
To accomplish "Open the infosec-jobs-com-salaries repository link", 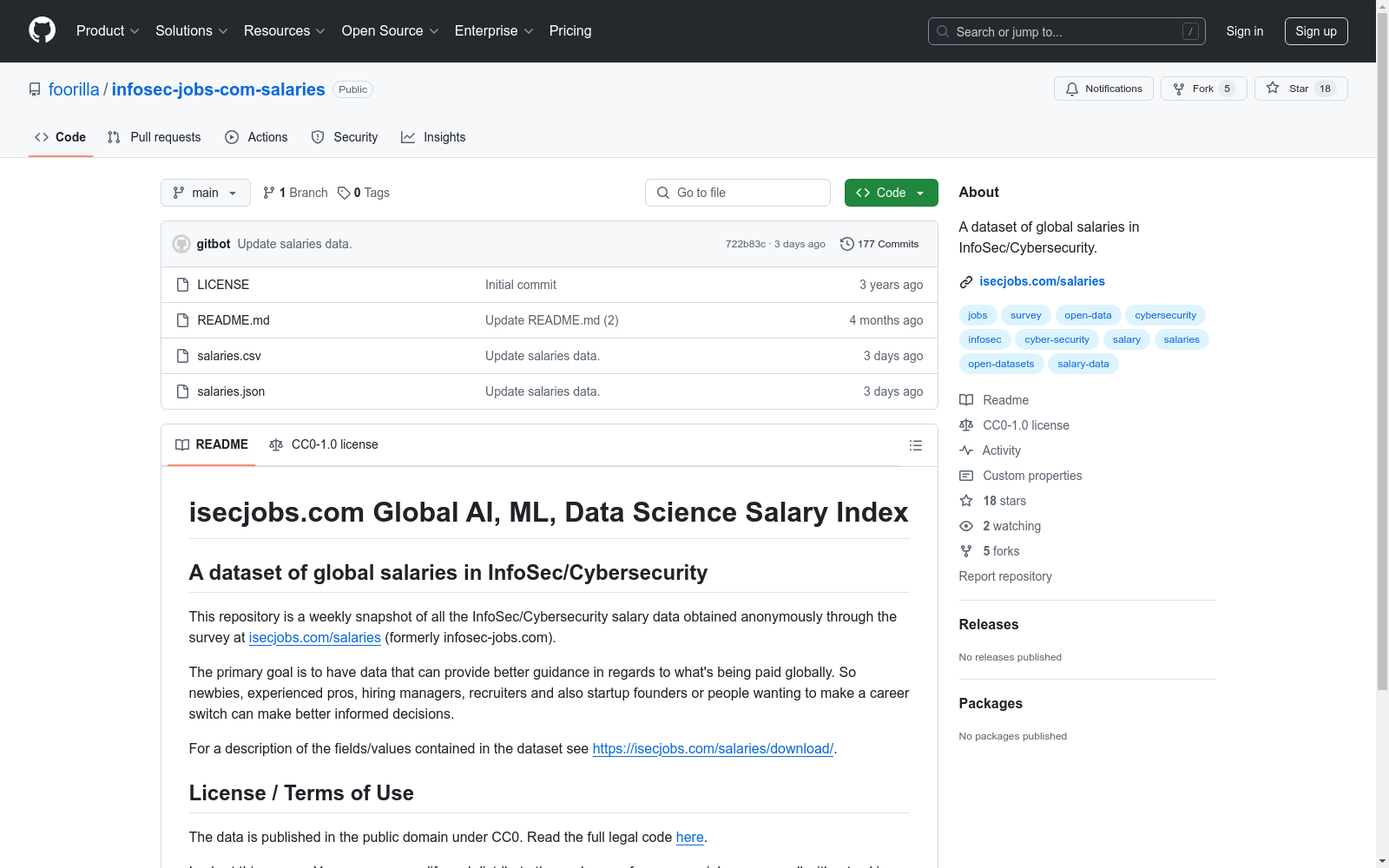I will (x=219, y=89).
